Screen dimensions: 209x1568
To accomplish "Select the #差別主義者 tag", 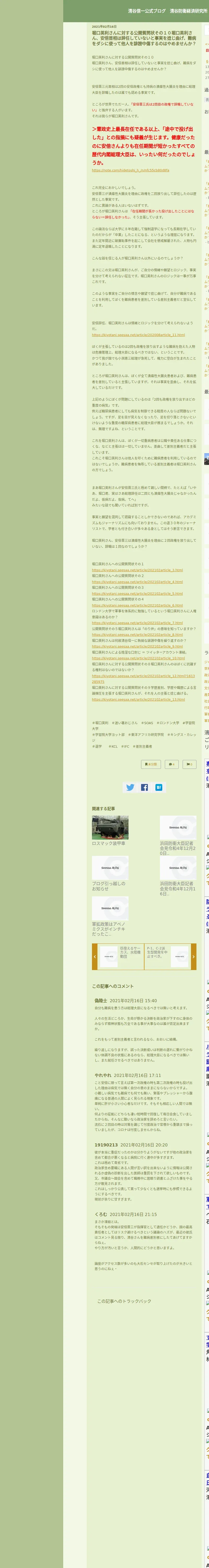I will click(x=143, y=746).
